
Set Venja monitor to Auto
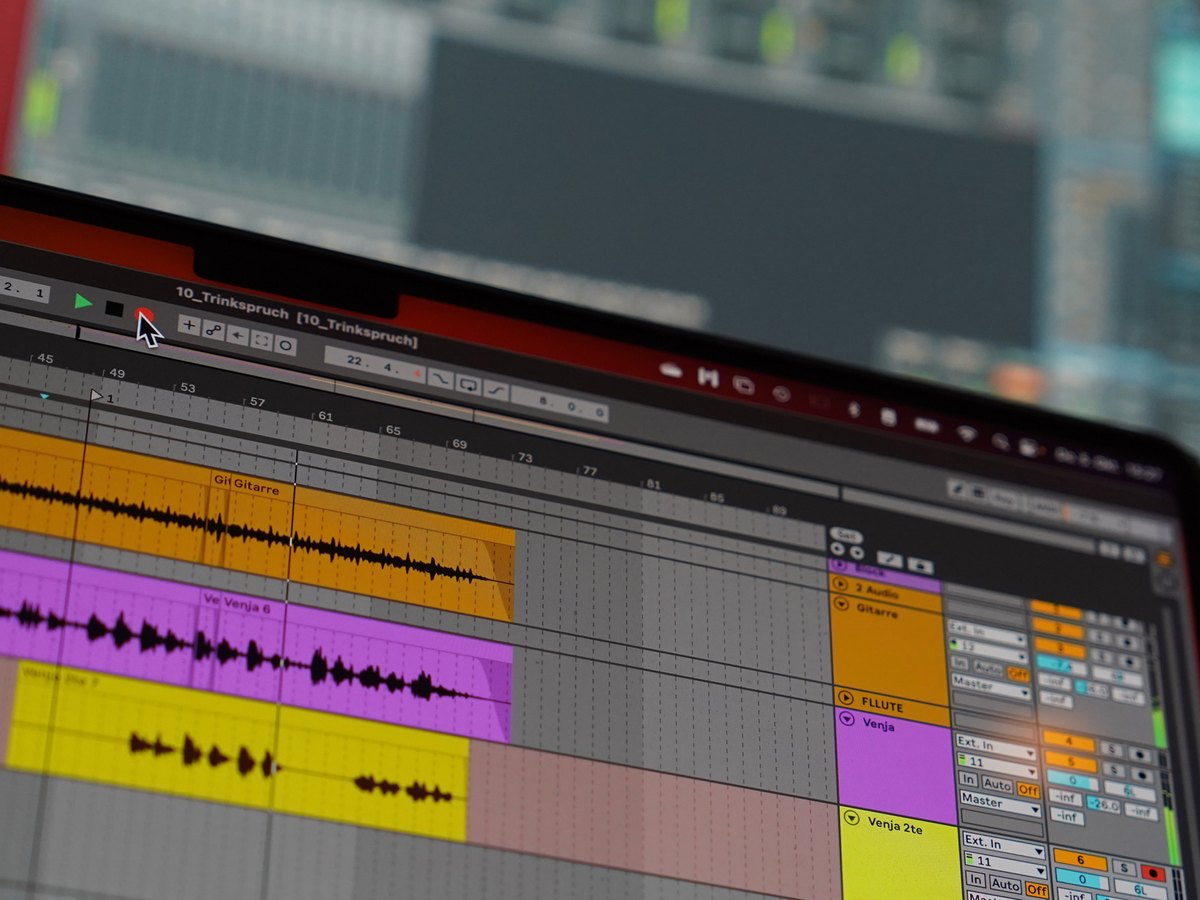(997, 784)
